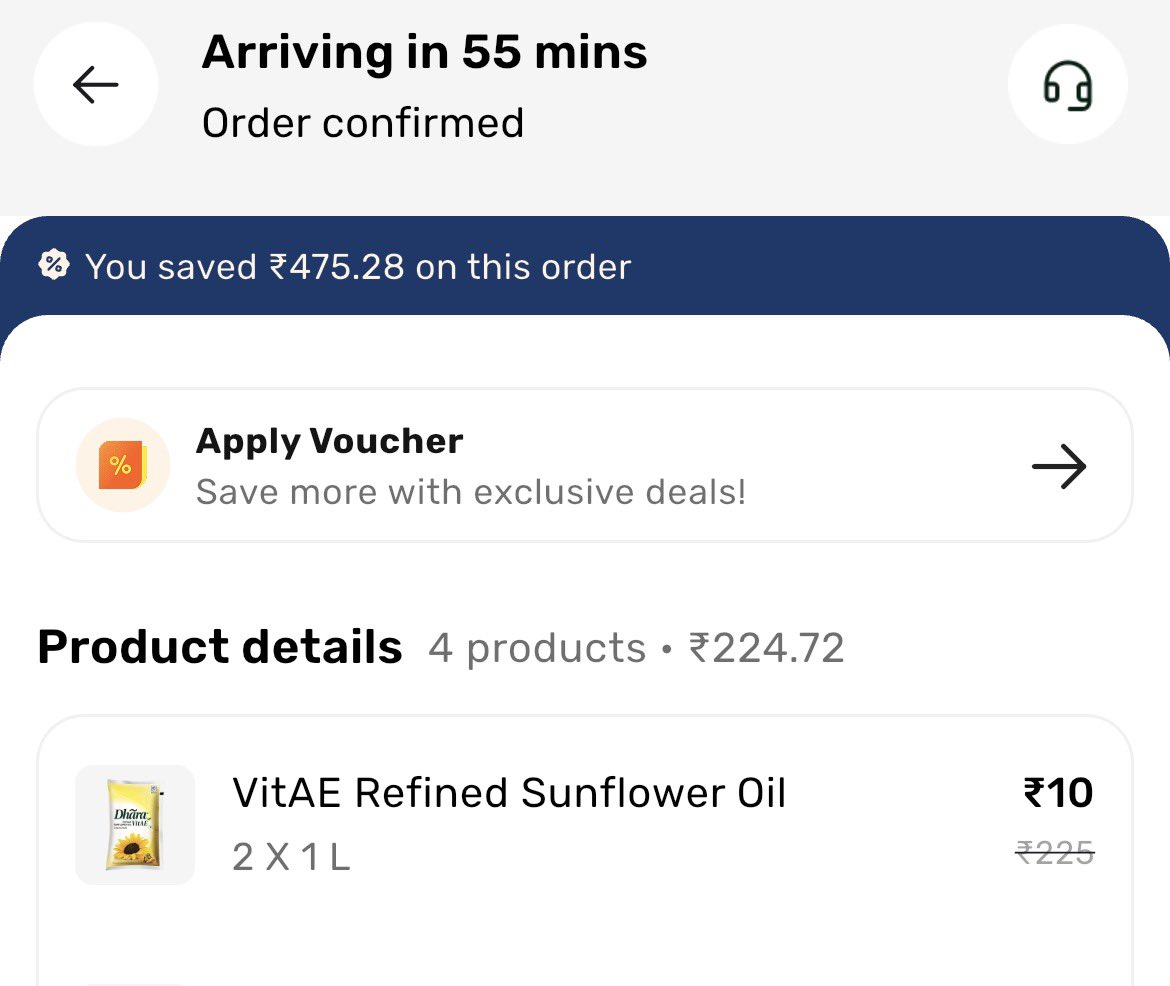Tap the savings percent badge icon

click(x=54, y=265)
